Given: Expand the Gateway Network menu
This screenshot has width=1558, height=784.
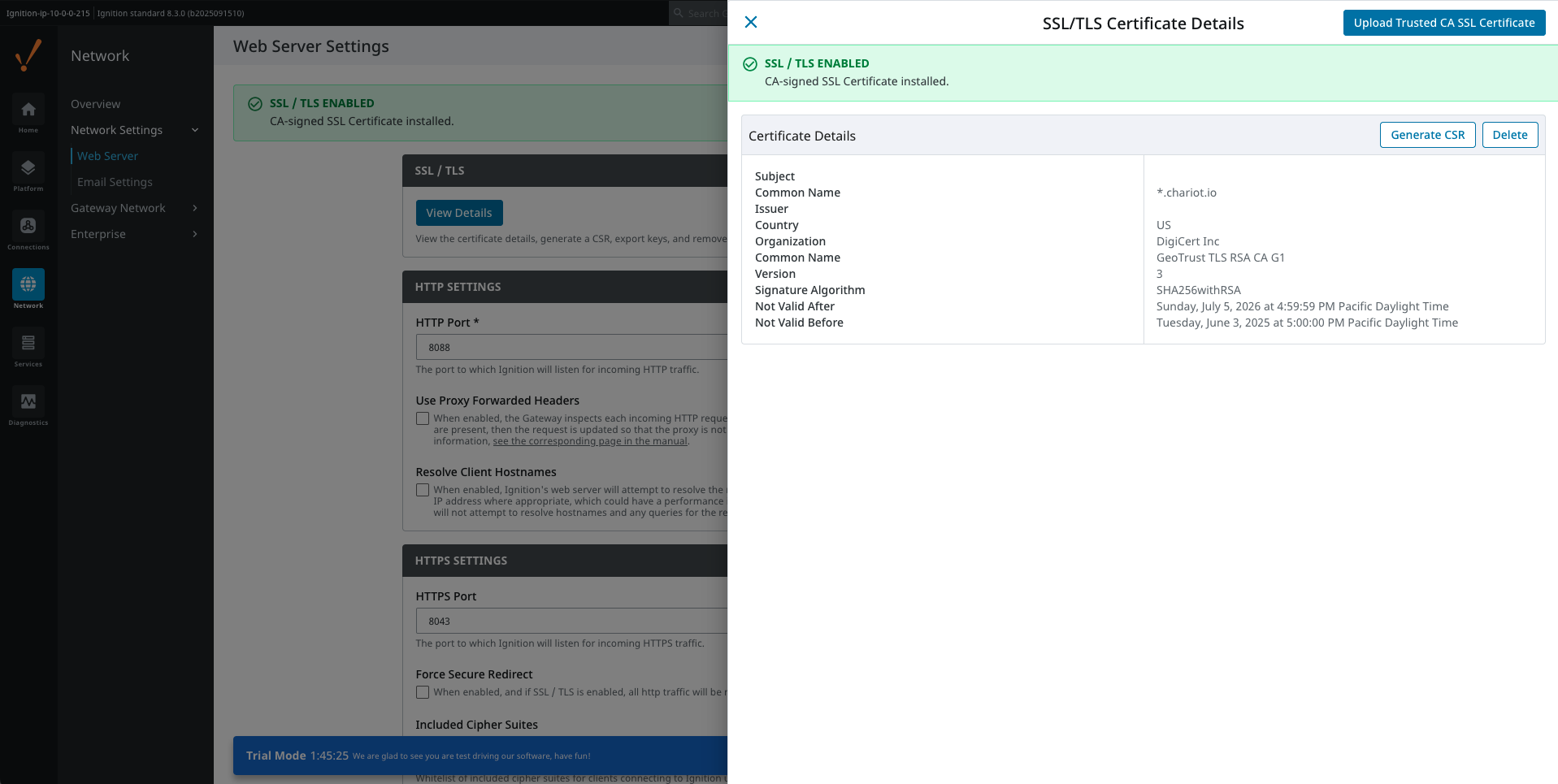Looking at the screenshot, I should point(195,208).
